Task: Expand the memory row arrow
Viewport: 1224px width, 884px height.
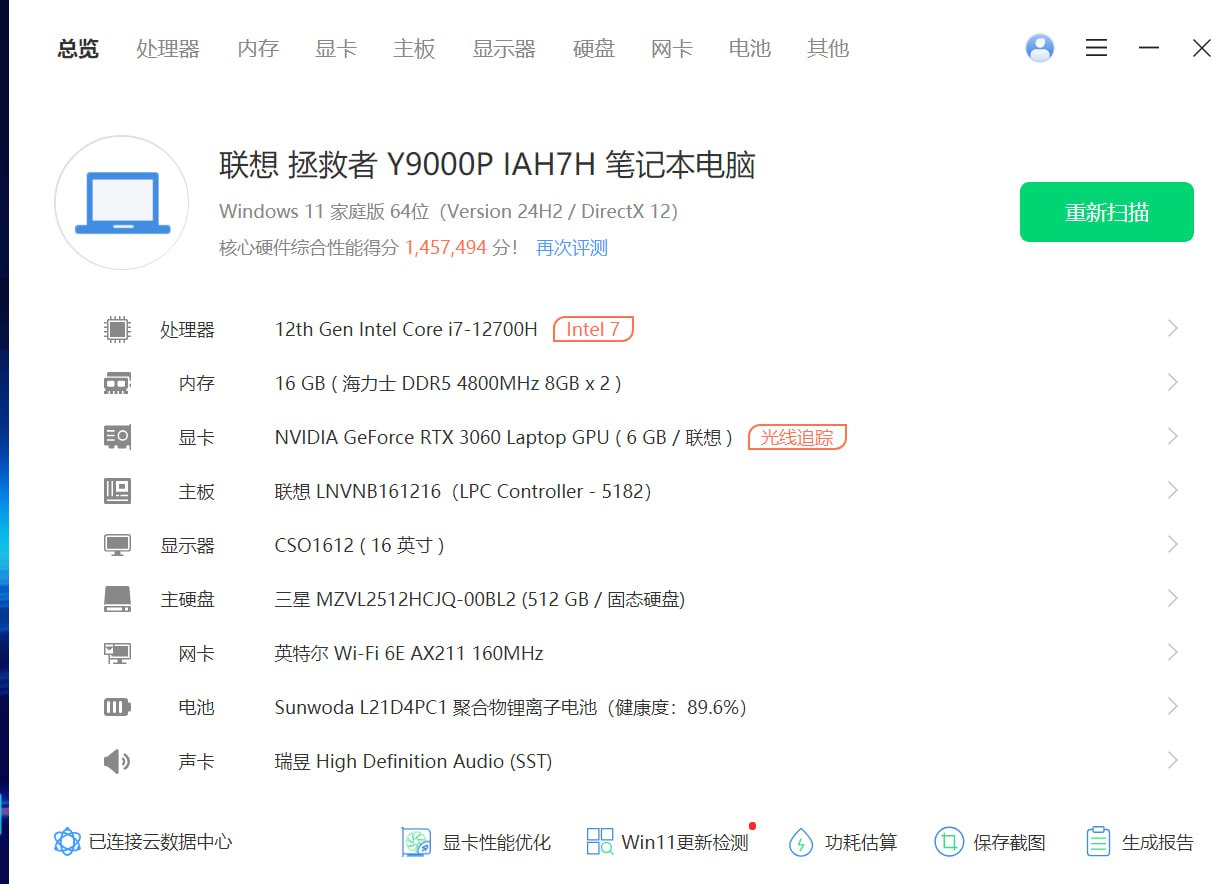Action: tap(1173, 383)
